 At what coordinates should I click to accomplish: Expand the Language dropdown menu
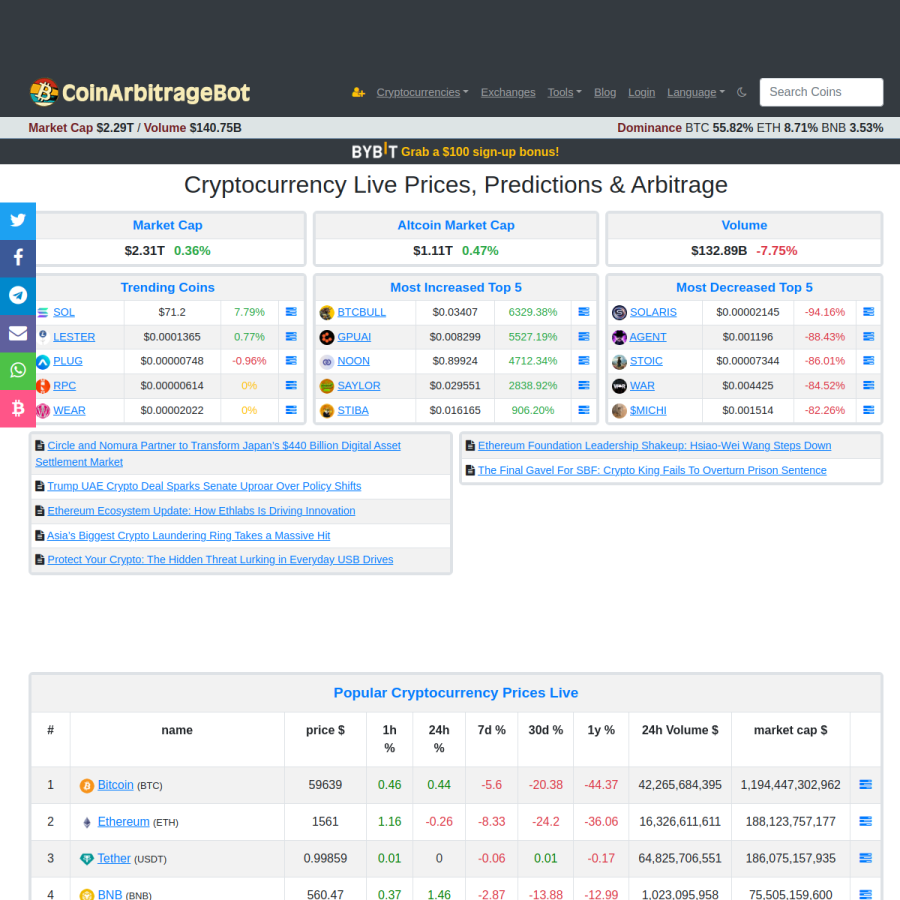click(x=696, y=92)
